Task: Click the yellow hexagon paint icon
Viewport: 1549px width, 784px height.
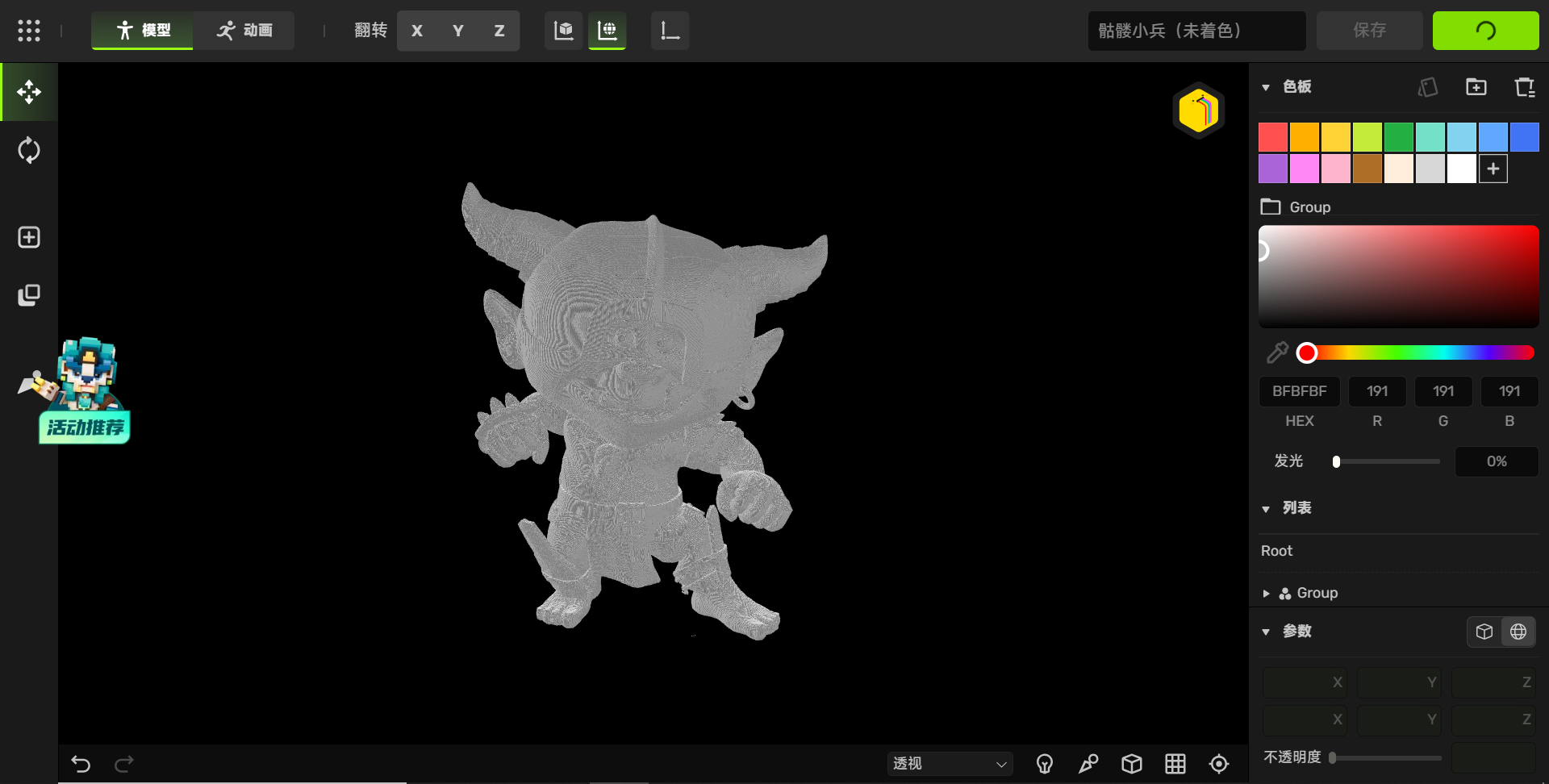Action: coord(1199,111)
